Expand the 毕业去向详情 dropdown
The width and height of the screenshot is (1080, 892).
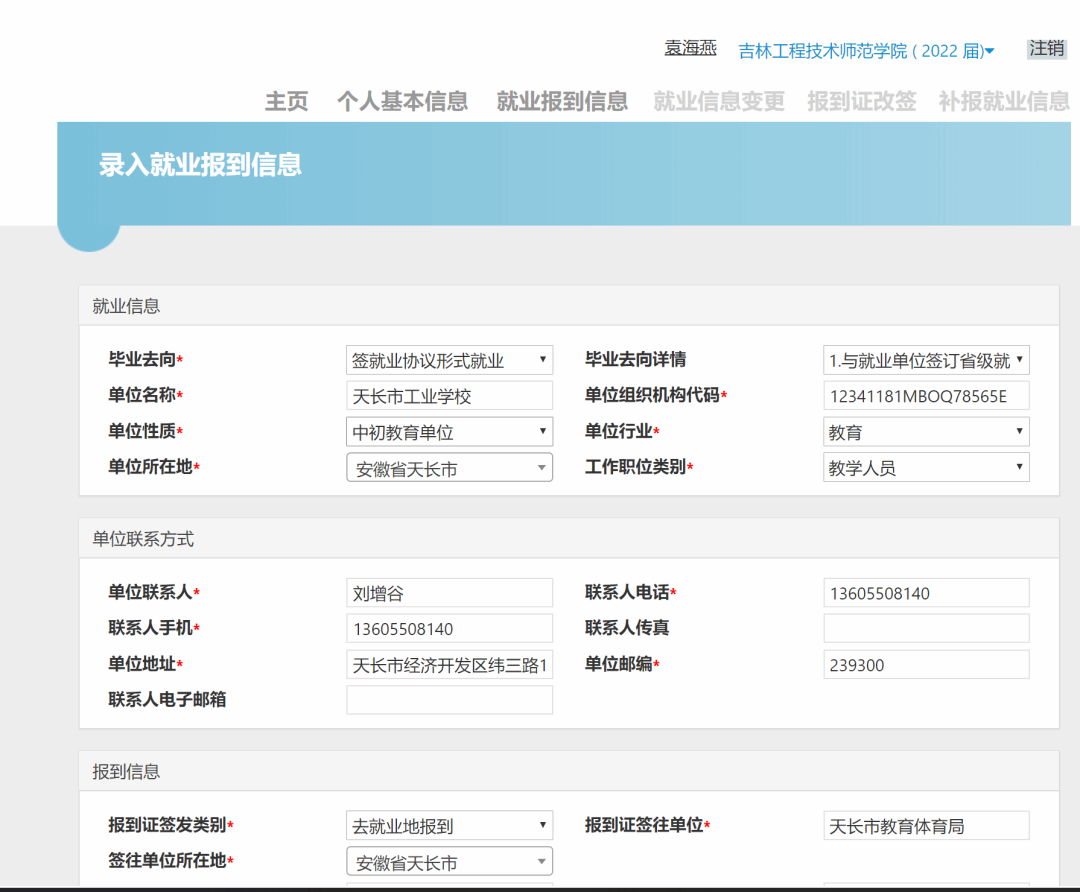tap(926, 360)
